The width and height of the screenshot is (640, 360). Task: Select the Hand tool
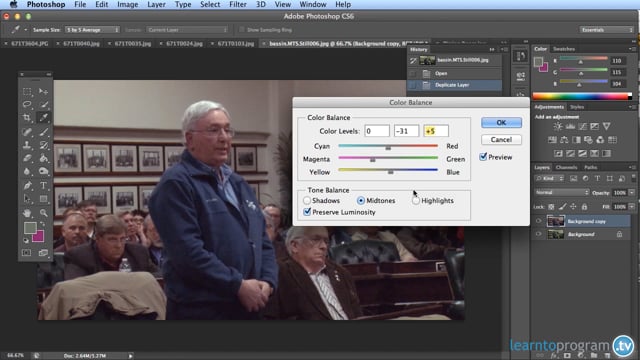(27, 213)
